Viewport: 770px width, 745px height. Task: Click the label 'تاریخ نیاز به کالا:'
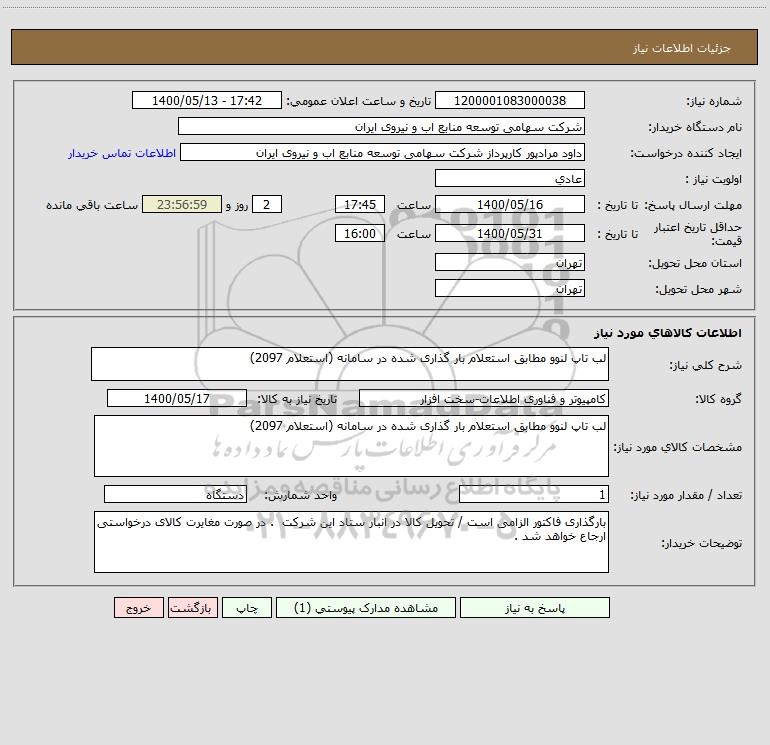click(298, 399)
